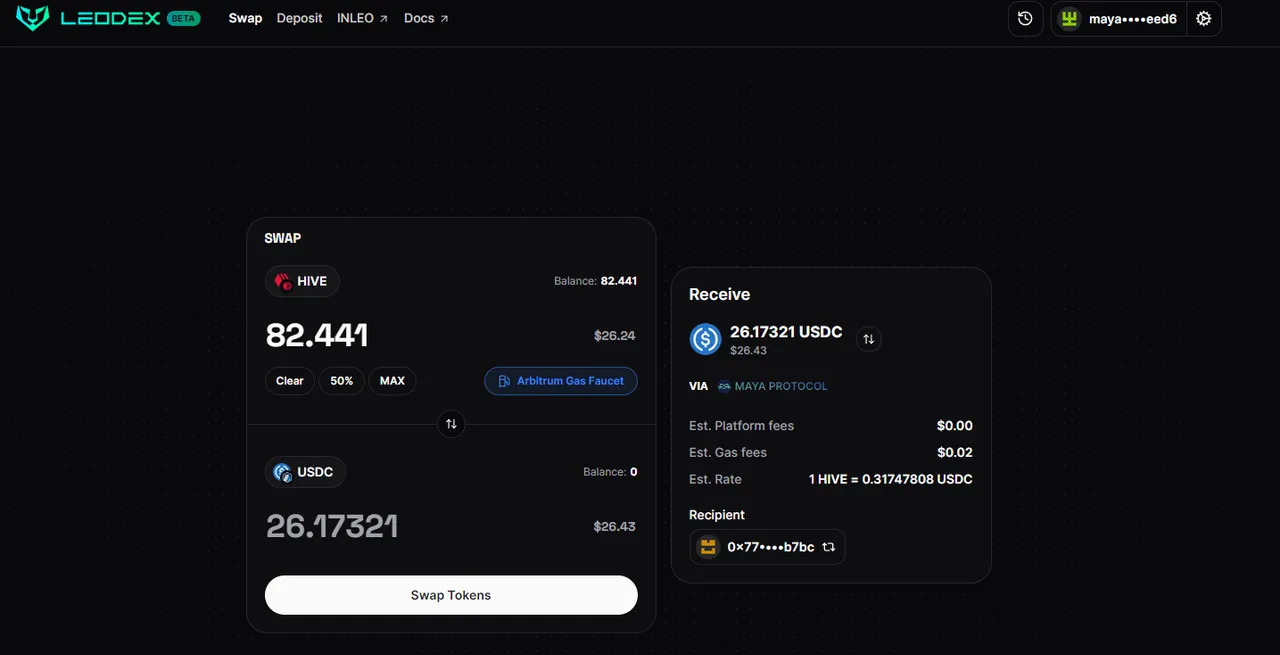Click the $26.43 value in swap panel
1280x655 pixels.
click(x=614, y=526)
